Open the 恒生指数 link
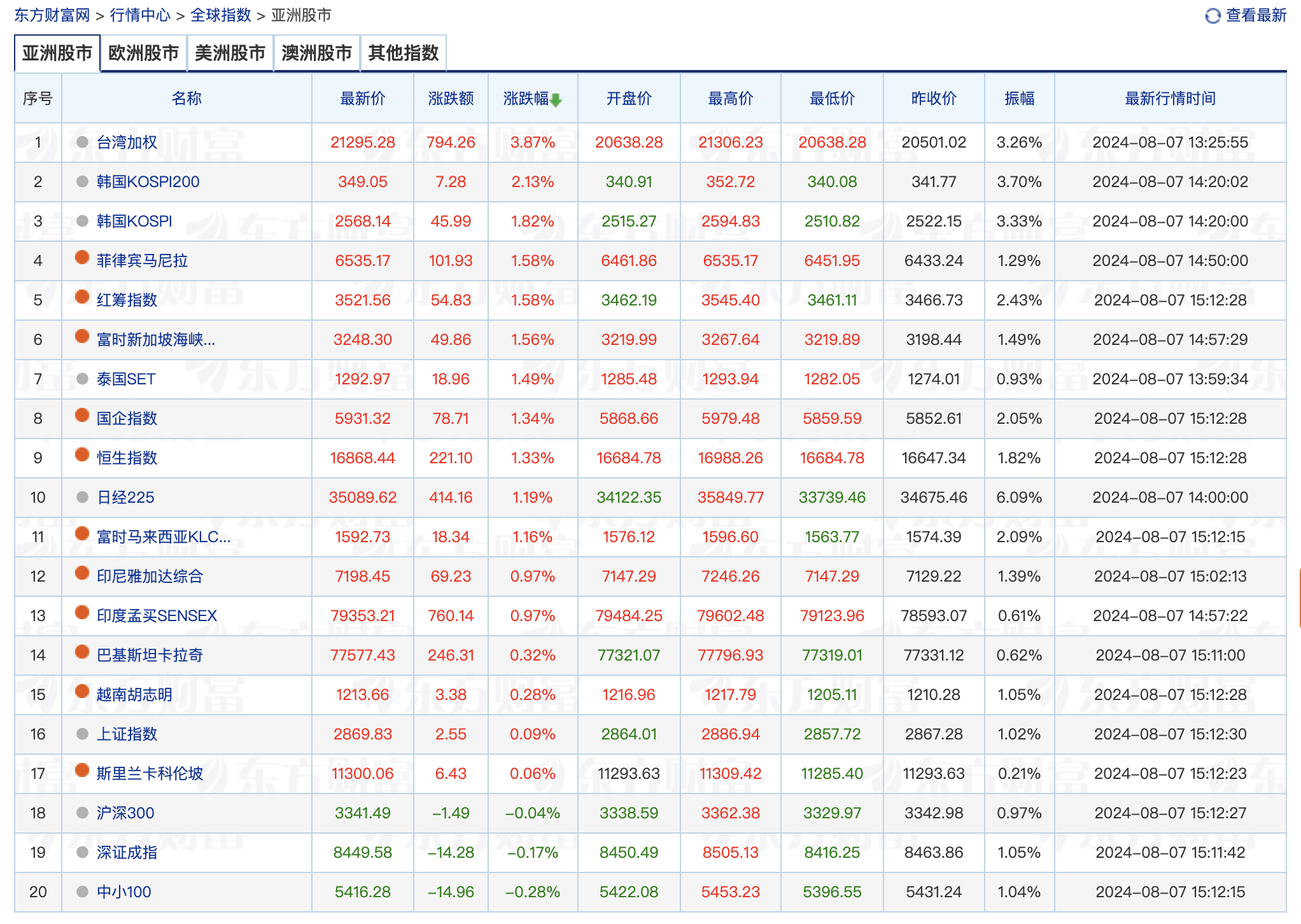 tap(127, 458)
